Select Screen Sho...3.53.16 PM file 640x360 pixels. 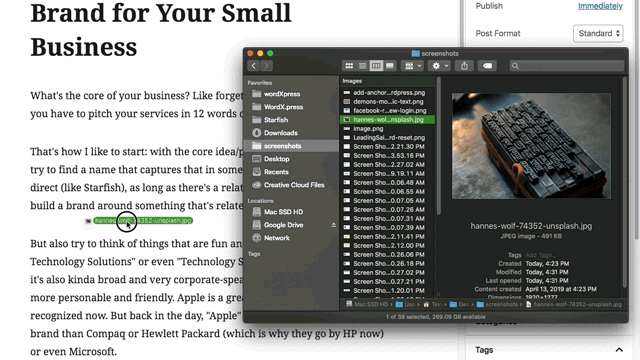(x=387, y=156)
